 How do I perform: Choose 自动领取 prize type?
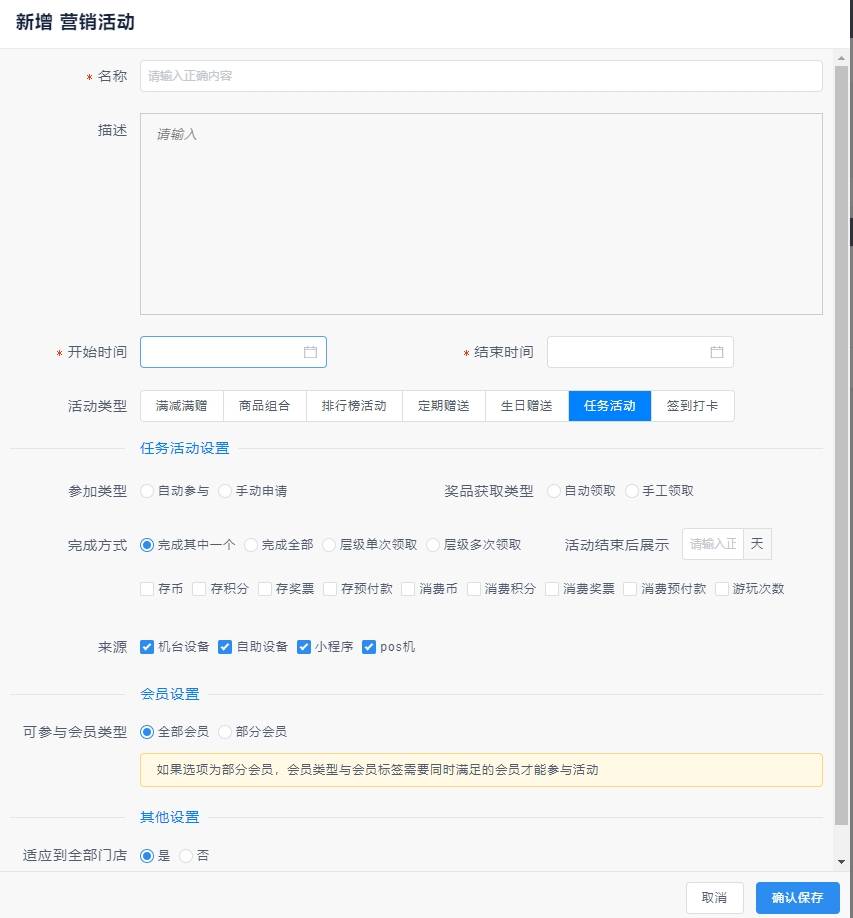tap(554, 491)
